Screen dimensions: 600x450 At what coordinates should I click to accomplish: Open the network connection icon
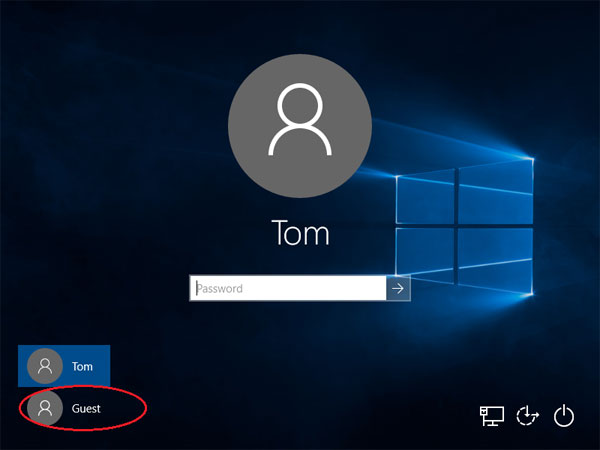click(492, 416)
